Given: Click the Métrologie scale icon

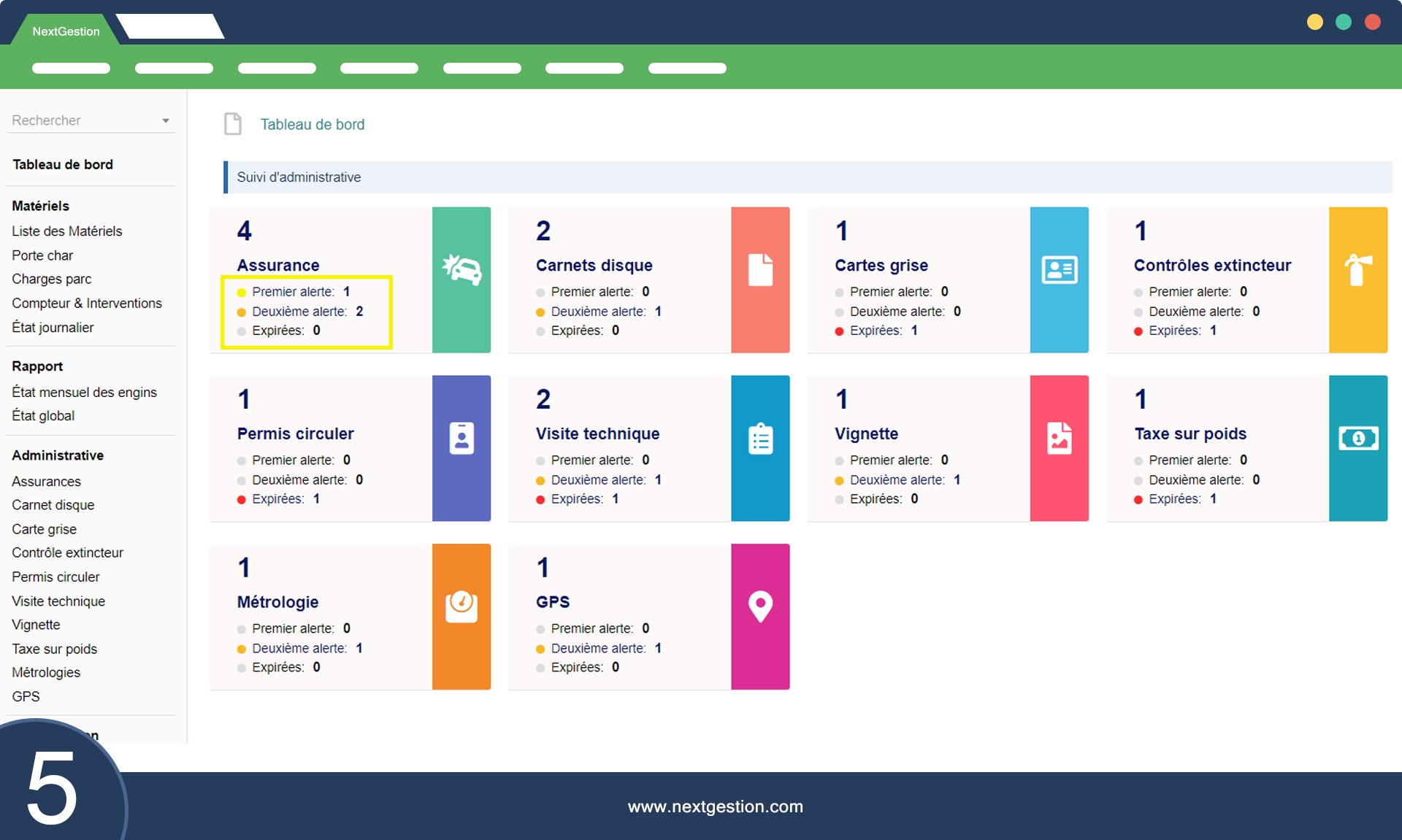Looking at the screenshot, I should click(x=461, y=606).
